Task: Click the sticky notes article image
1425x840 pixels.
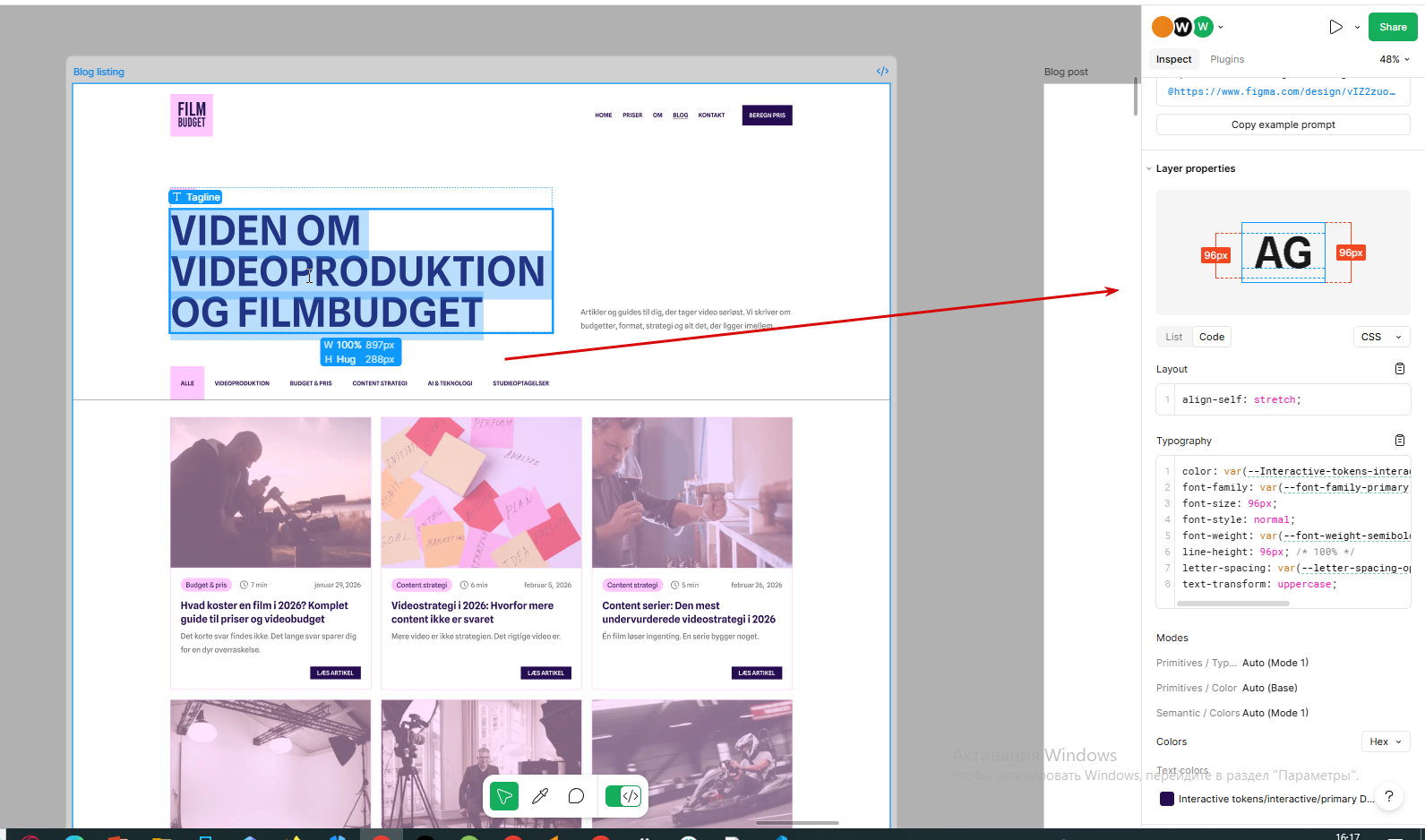Action: pyautogui.click(x=481, y=493)
